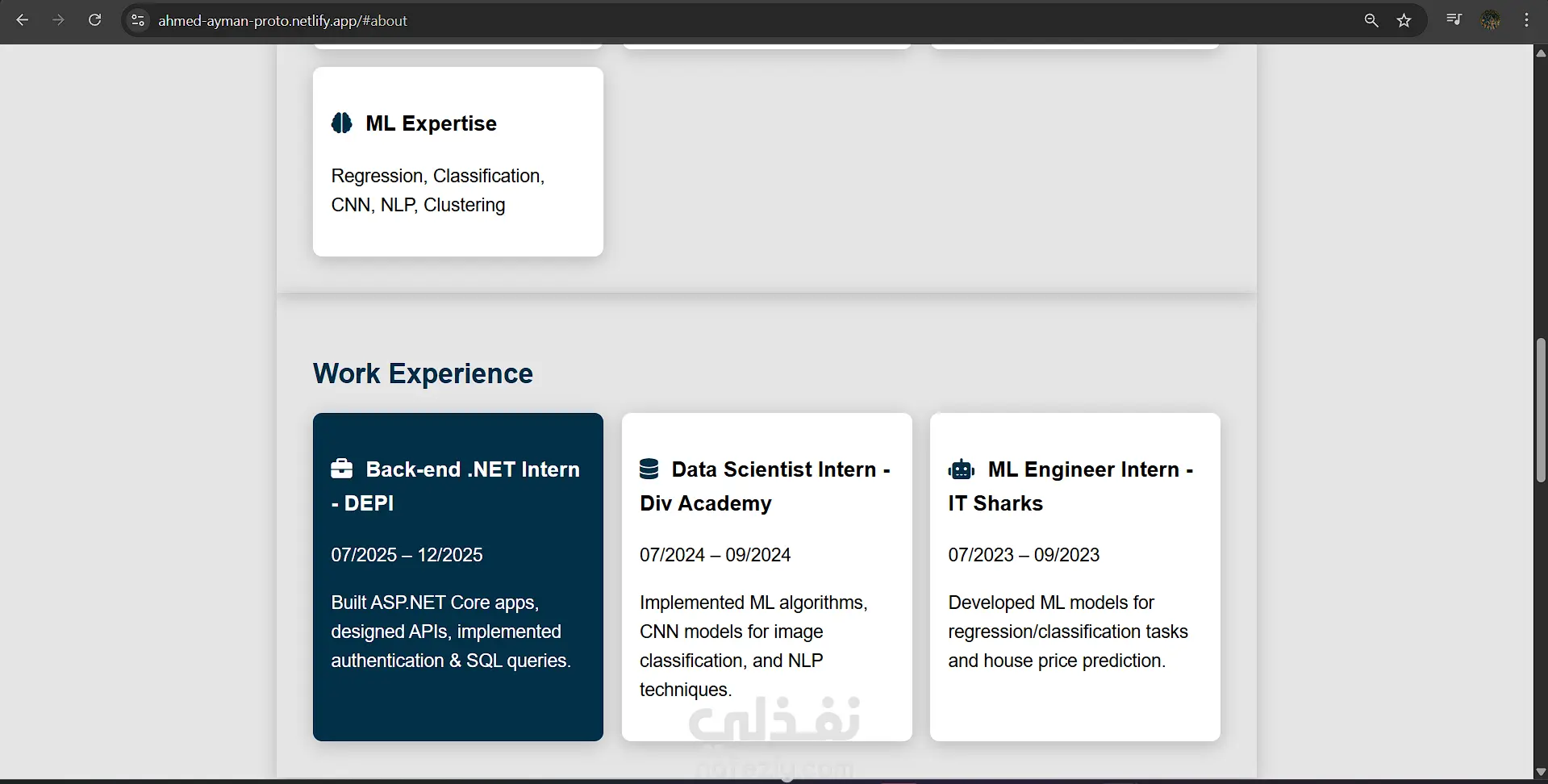Image resolution: width=1548 pixels, height=784 pixels.
Task: Click the browser back arrow
Action: [23, 20]
